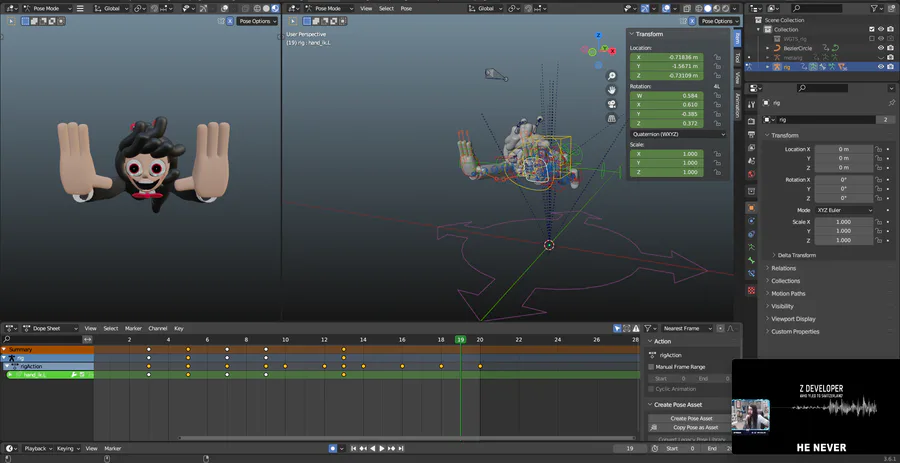
Task: Open the Quaternion (WXYZ) rotation mode dropdown
Action: [x=677, y=133]
